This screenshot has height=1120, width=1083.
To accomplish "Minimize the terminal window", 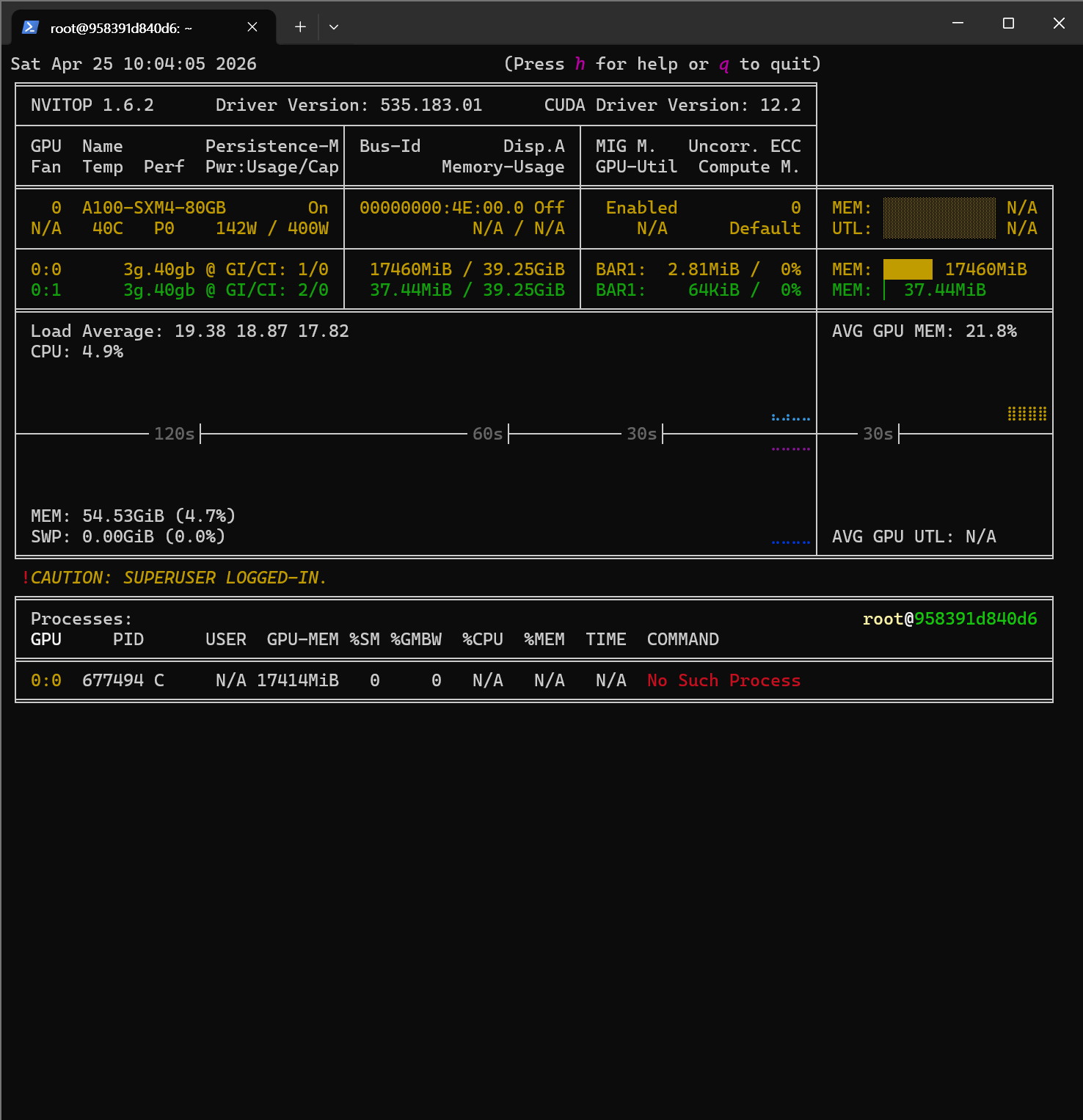I will (958, 23).
